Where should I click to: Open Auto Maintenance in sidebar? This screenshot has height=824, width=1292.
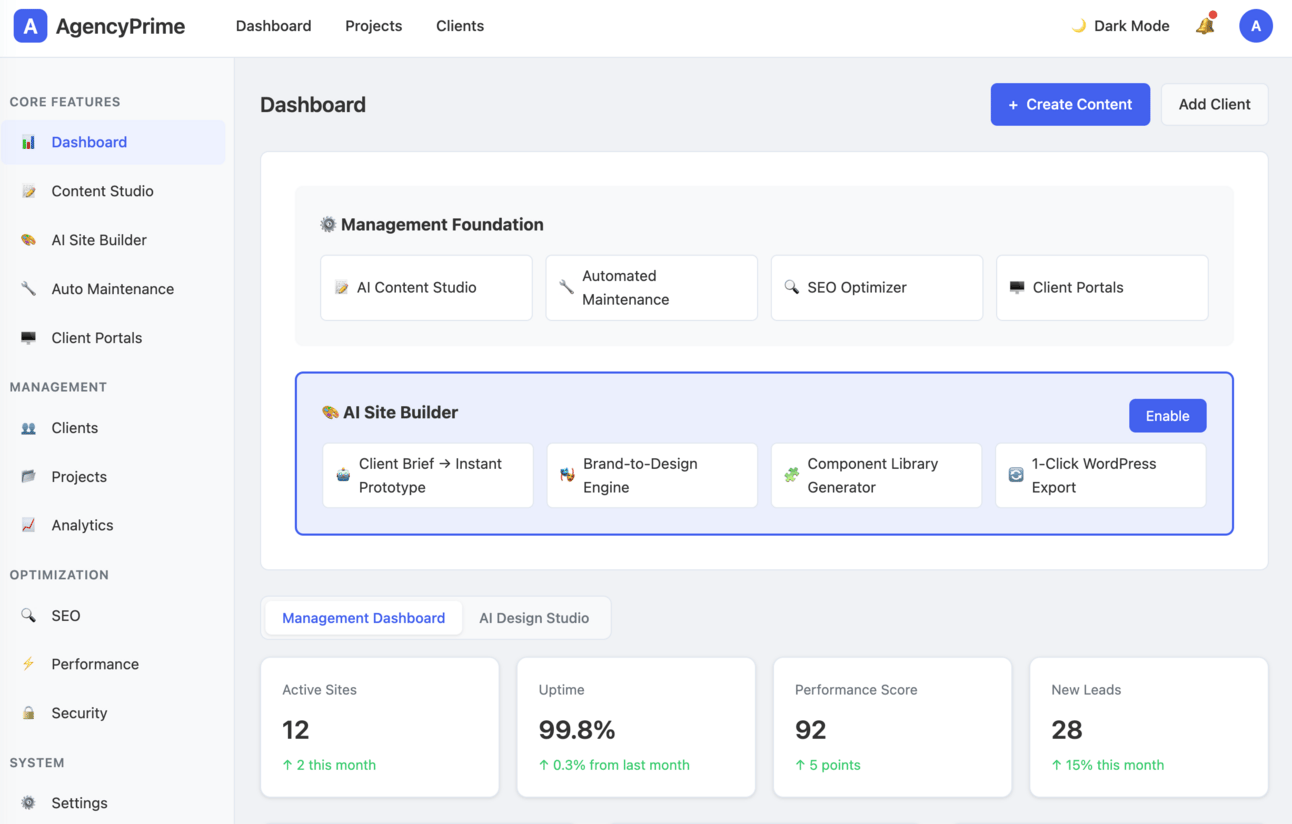coord(112,289)
